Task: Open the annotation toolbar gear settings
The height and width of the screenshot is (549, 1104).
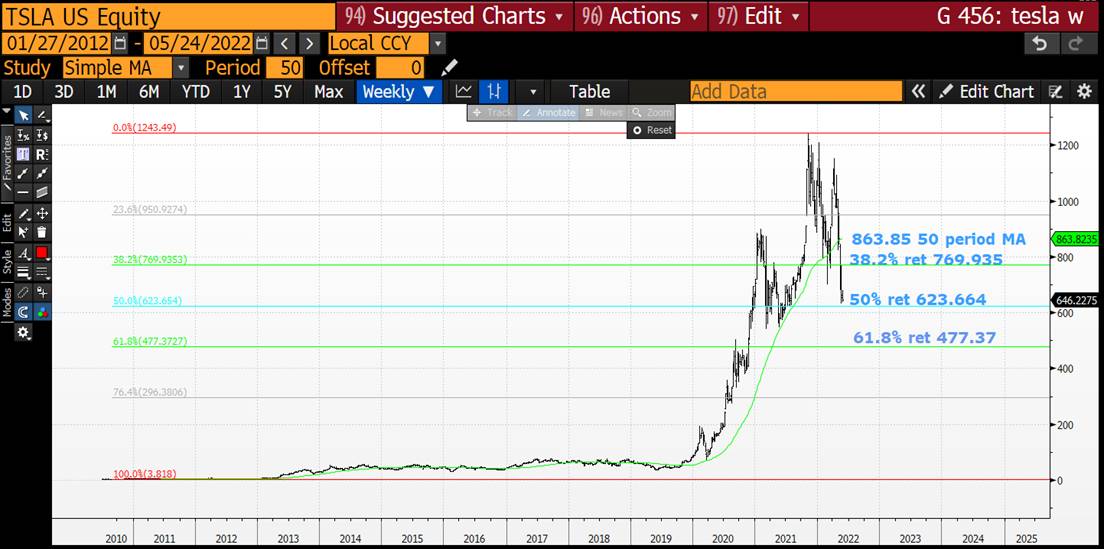Action: 23,332
